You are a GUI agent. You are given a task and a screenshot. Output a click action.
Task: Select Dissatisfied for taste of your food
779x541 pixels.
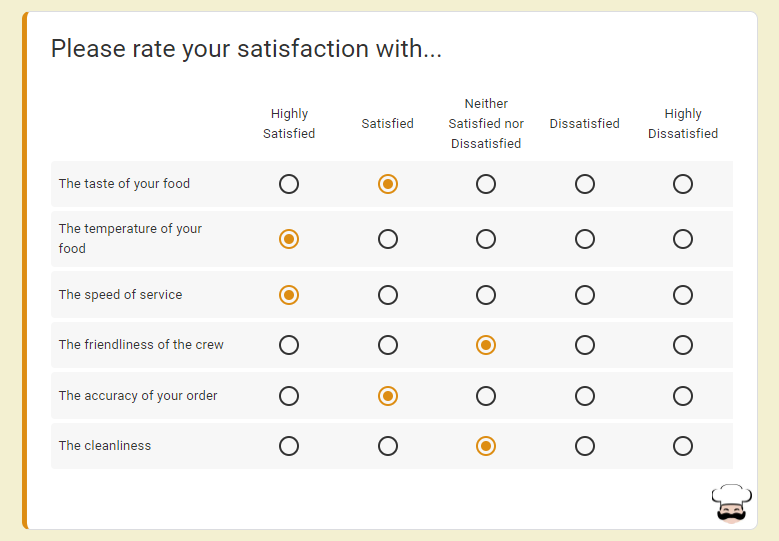(x=585, y=184)
